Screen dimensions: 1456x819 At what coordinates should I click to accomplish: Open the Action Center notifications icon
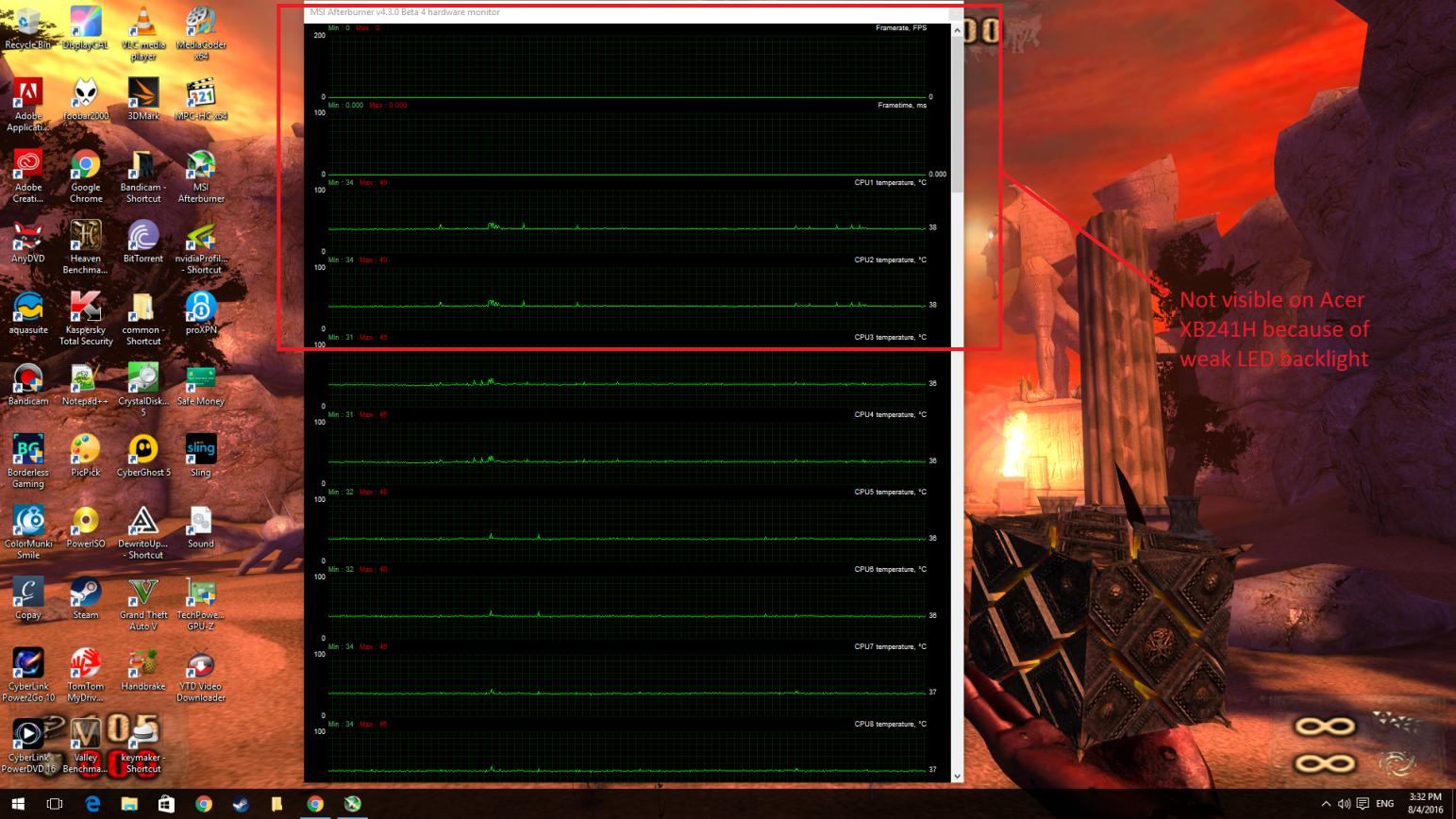pos(1362,804)
